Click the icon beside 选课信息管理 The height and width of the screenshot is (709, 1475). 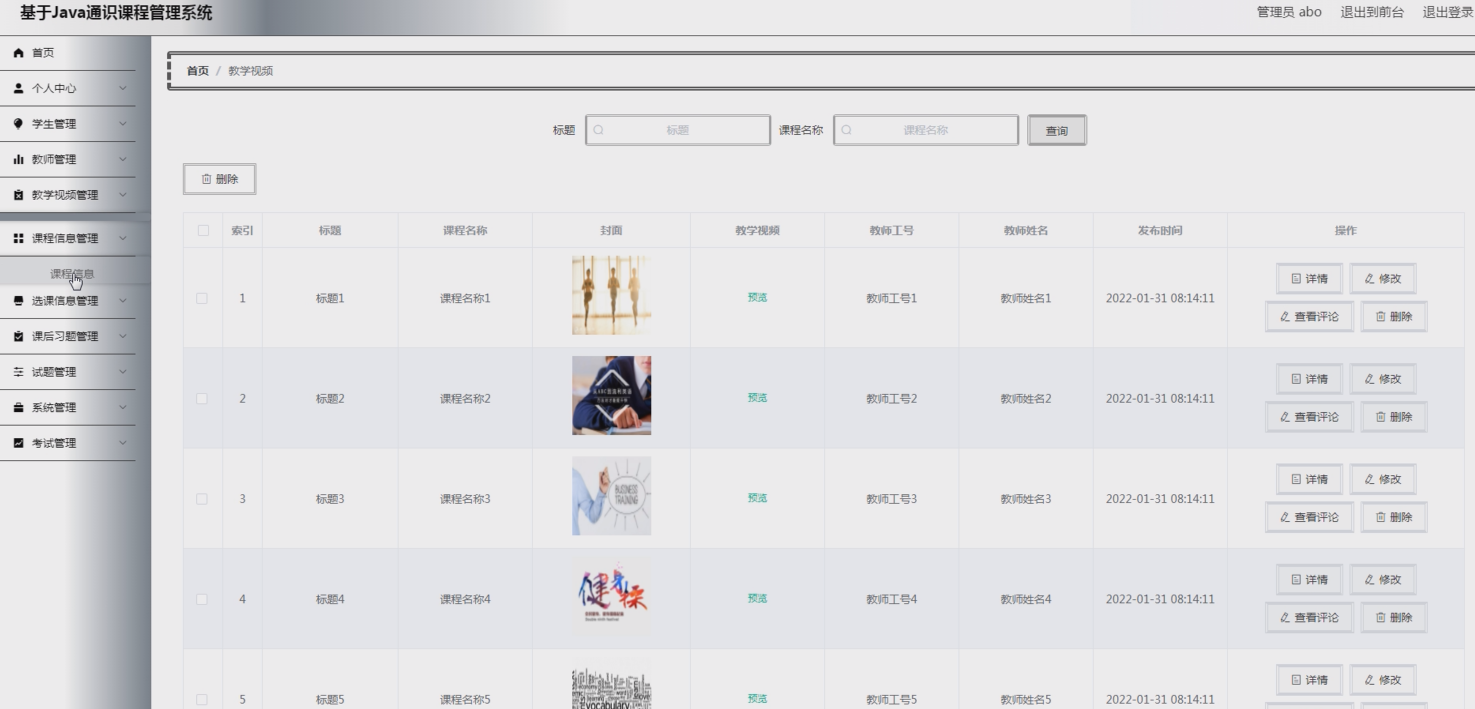[18, 301]
